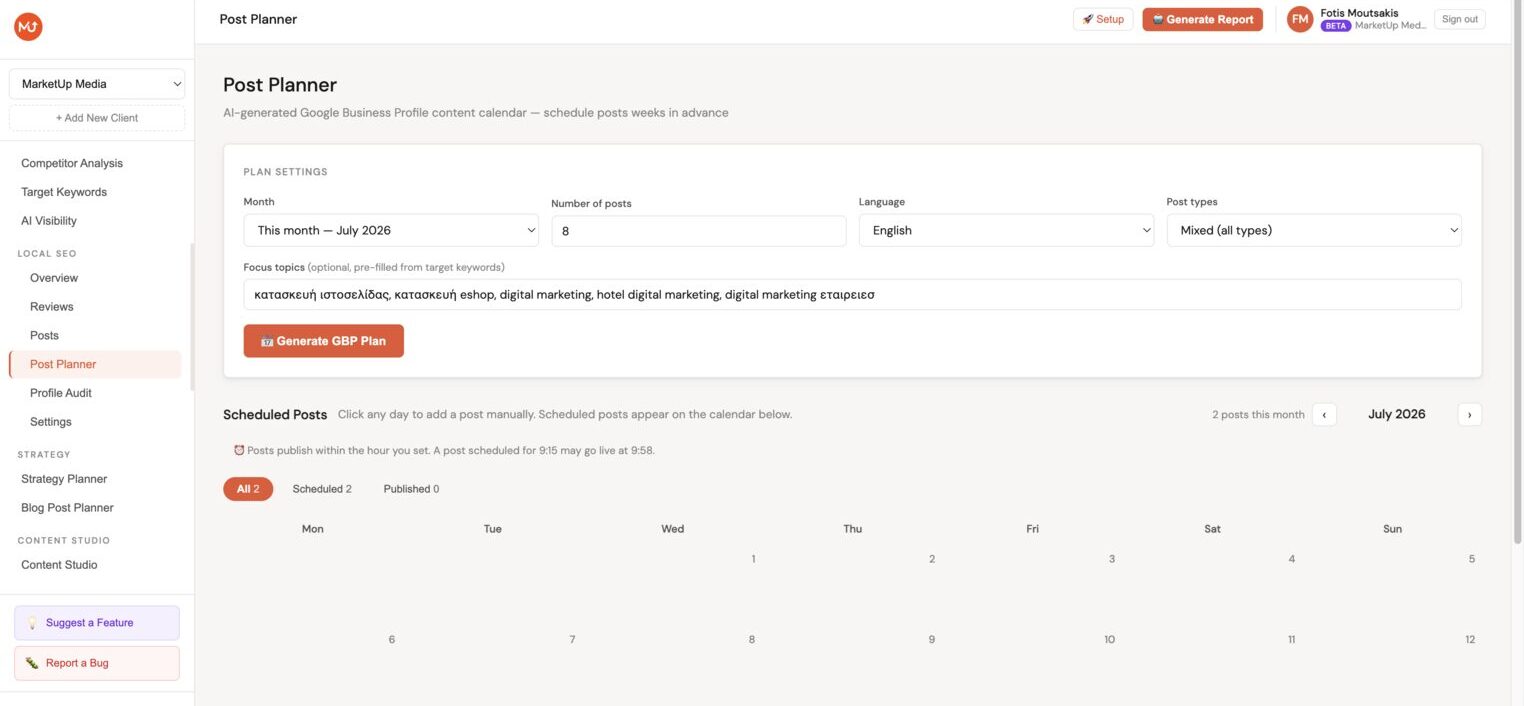Click day 9 on the calendar
Image resolution: width=1524 pixels, height=706 pixels.
932,640
